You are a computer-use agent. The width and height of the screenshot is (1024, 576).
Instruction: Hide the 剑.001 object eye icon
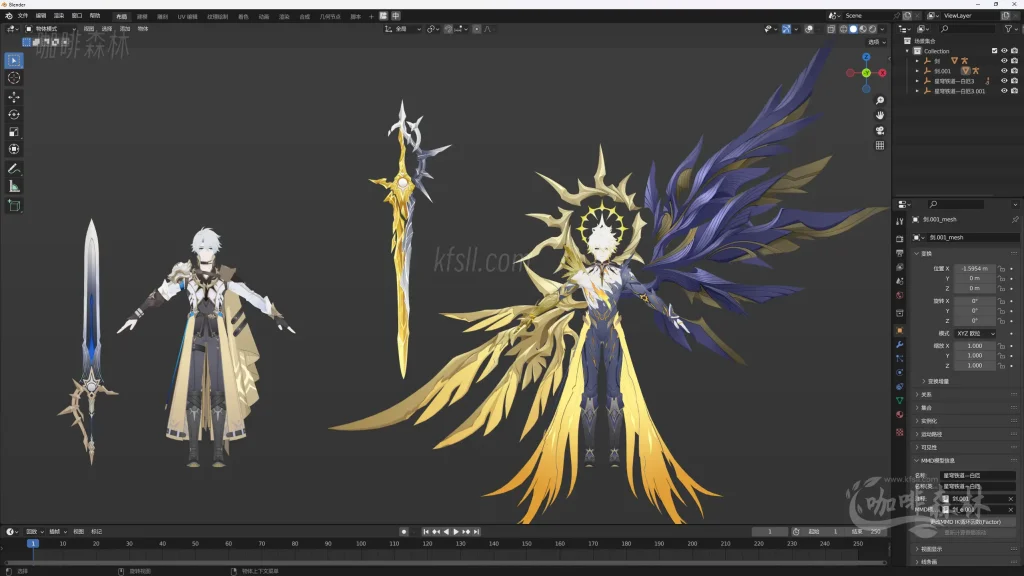point(1004,71)
